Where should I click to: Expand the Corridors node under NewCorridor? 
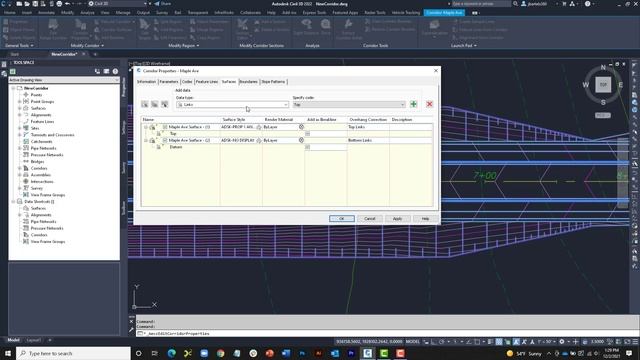click(20, 168)
